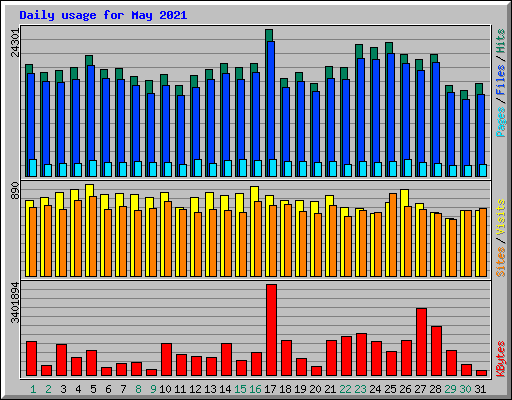Click the day label 13

[210, 389]
